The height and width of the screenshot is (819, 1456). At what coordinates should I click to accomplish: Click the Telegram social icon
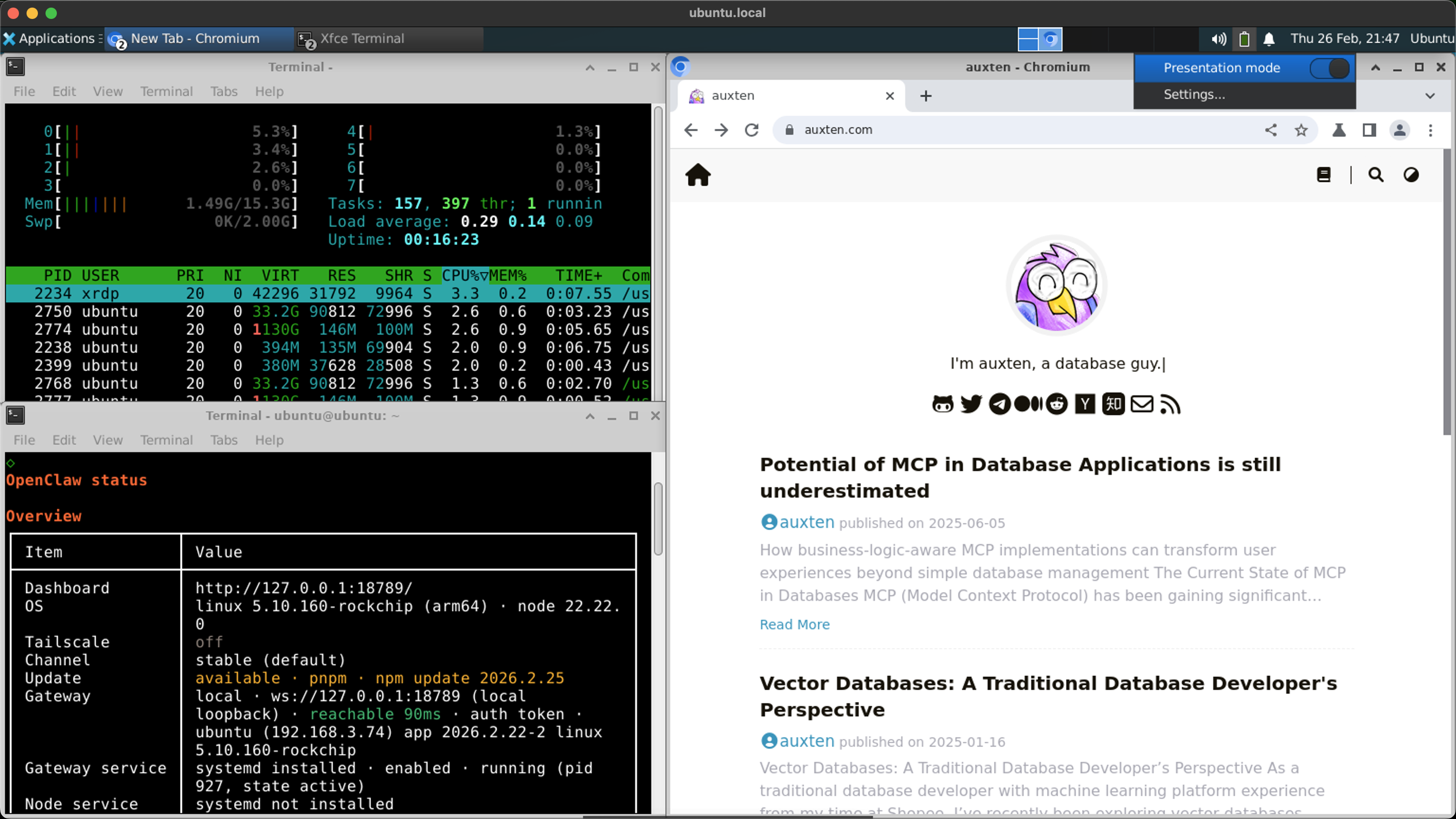(x=1000, y=403)
